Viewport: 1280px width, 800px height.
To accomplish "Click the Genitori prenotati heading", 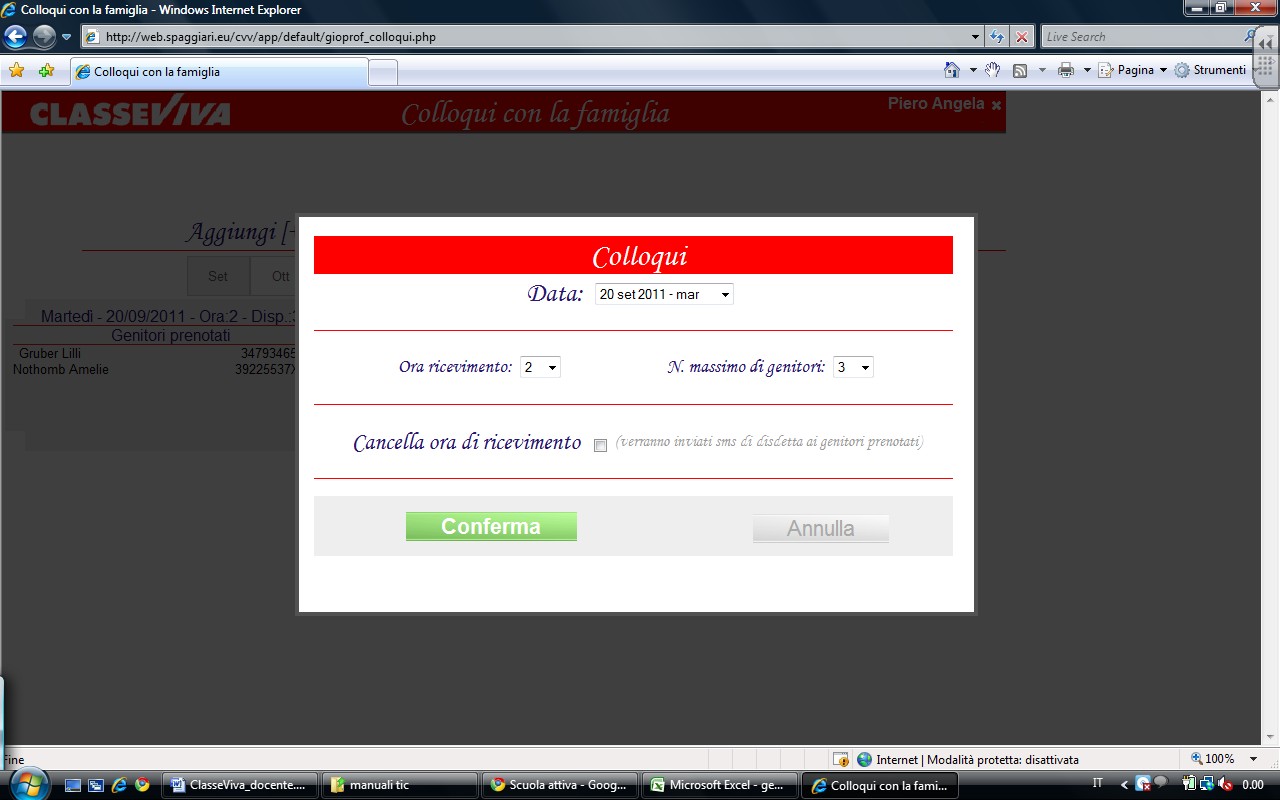I will [x=171, y=335].
